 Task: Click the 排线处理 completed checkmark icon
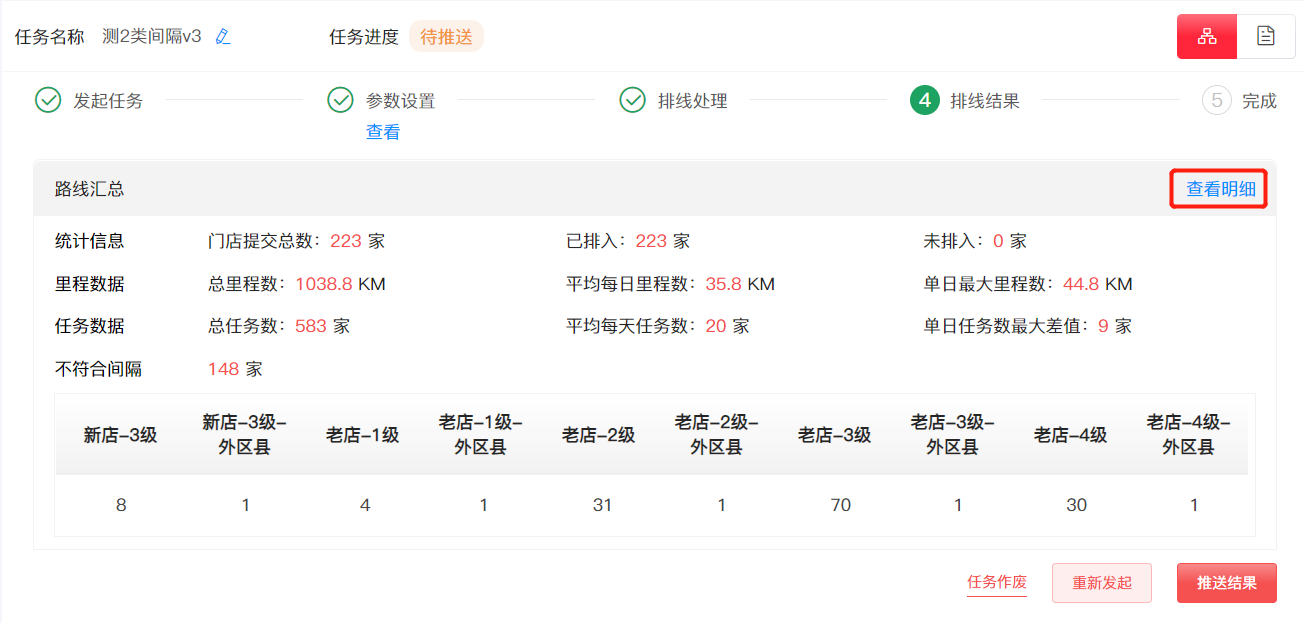632,100
